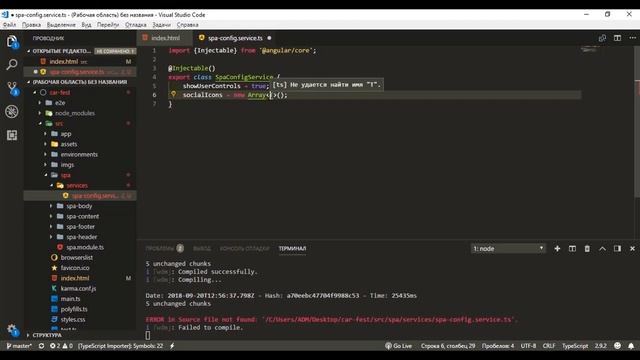Viewport: 640px width, 360px height.
Task: Open the Source Control view
Action: click(12, 88)
